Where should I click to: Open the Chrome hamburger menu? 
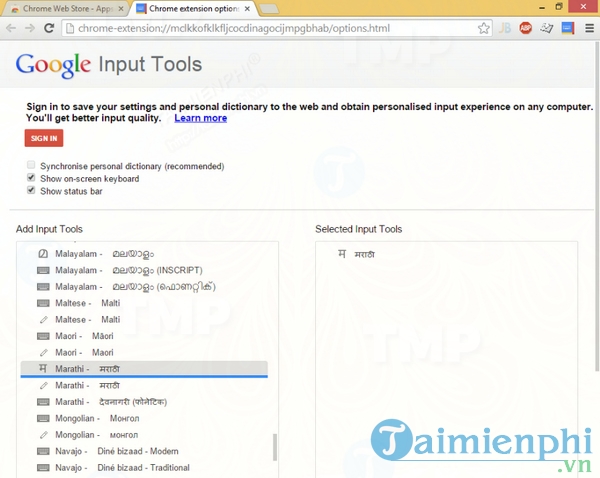coord(589,28)
